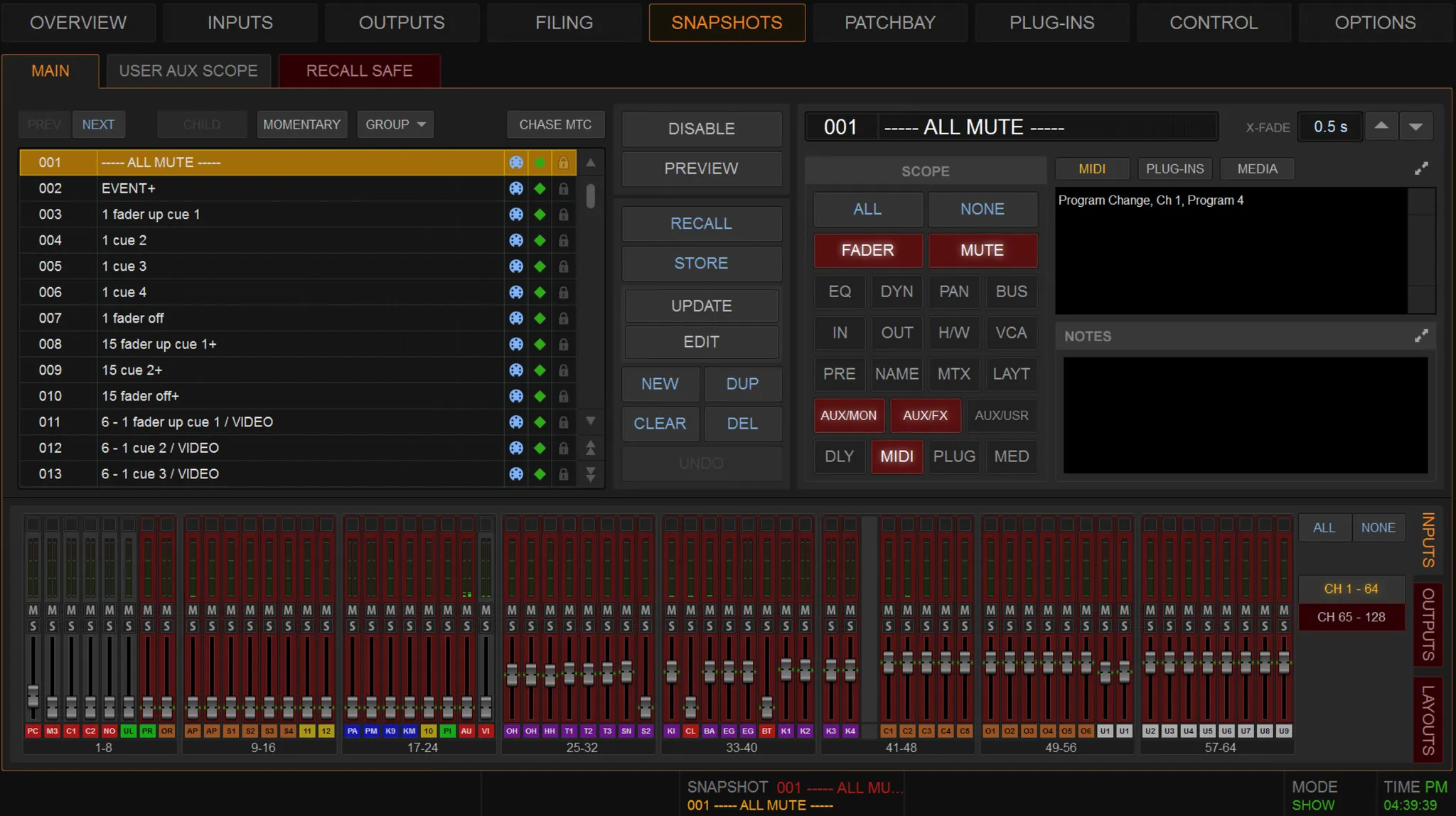Toggle the MUTE scope button

pos(982,250)
